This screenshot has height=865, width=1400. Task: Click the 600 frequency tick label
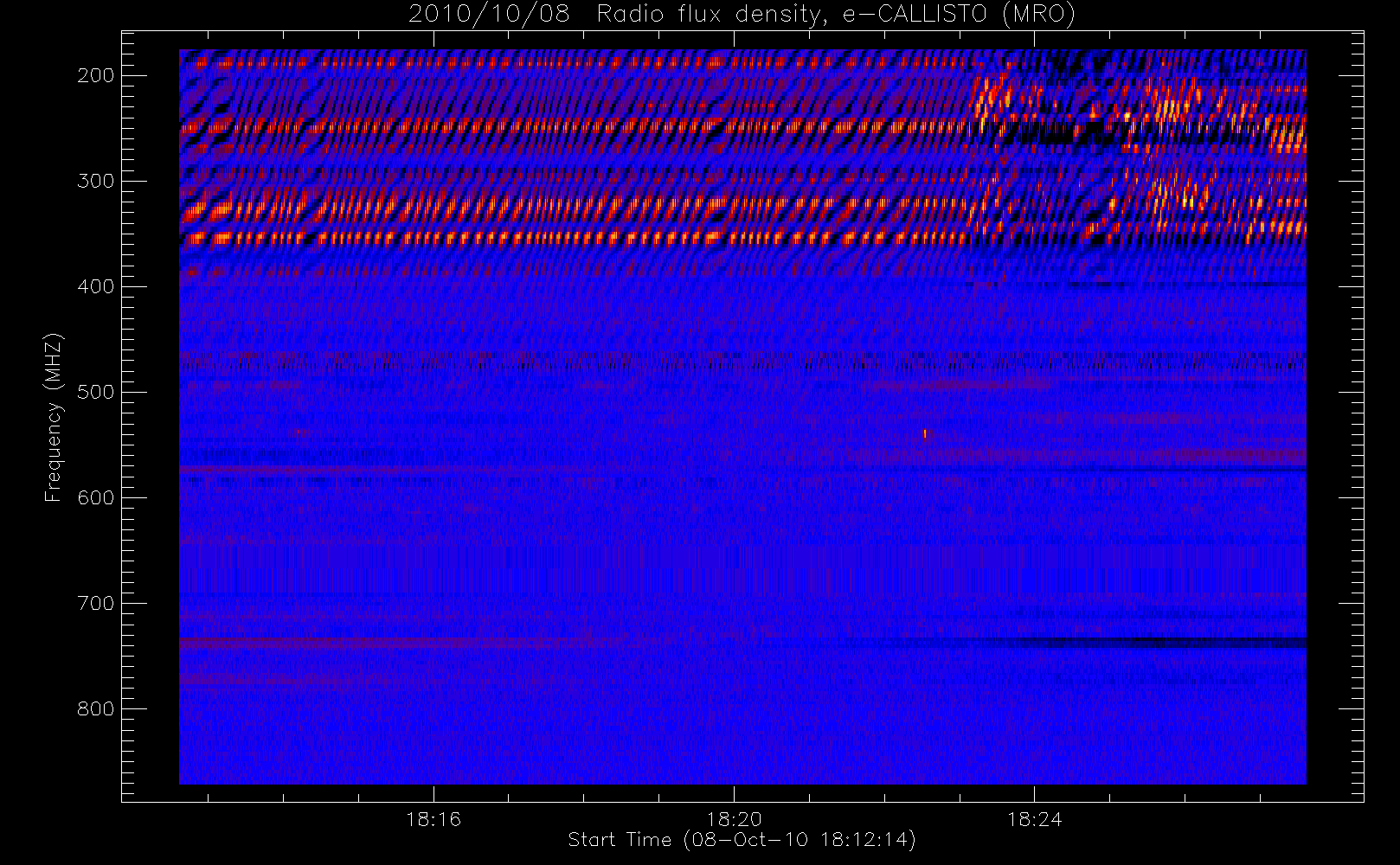[x=96, y=497]
